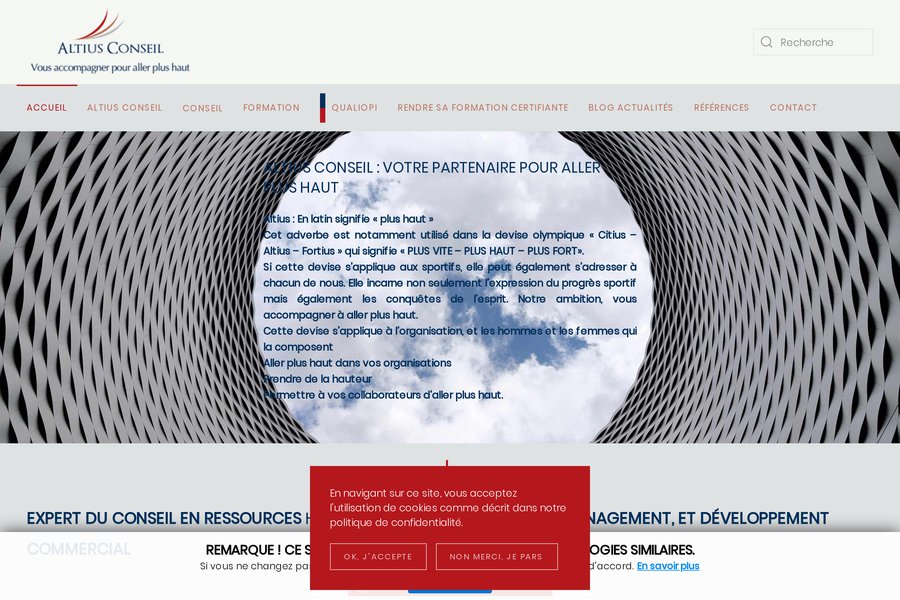Accept cookies with OK, j'accepte

pos(378,556)
